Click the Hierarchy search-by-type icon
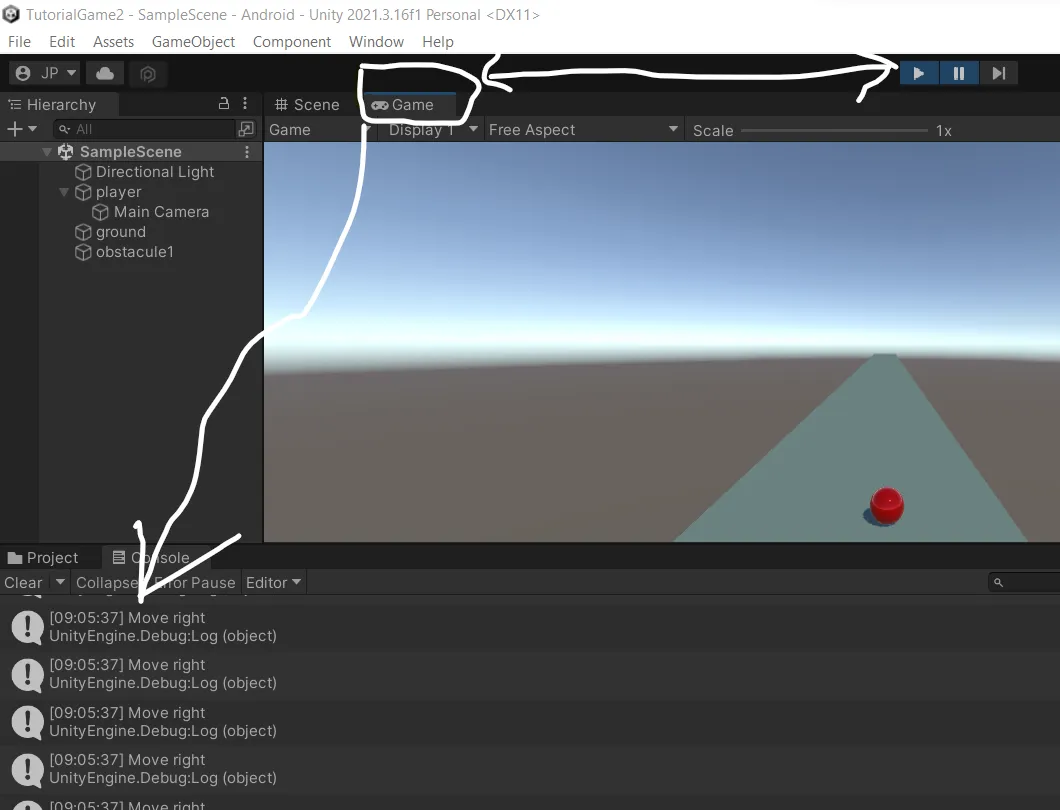Viewport: 1060px width, 810px height. [246, 129]
